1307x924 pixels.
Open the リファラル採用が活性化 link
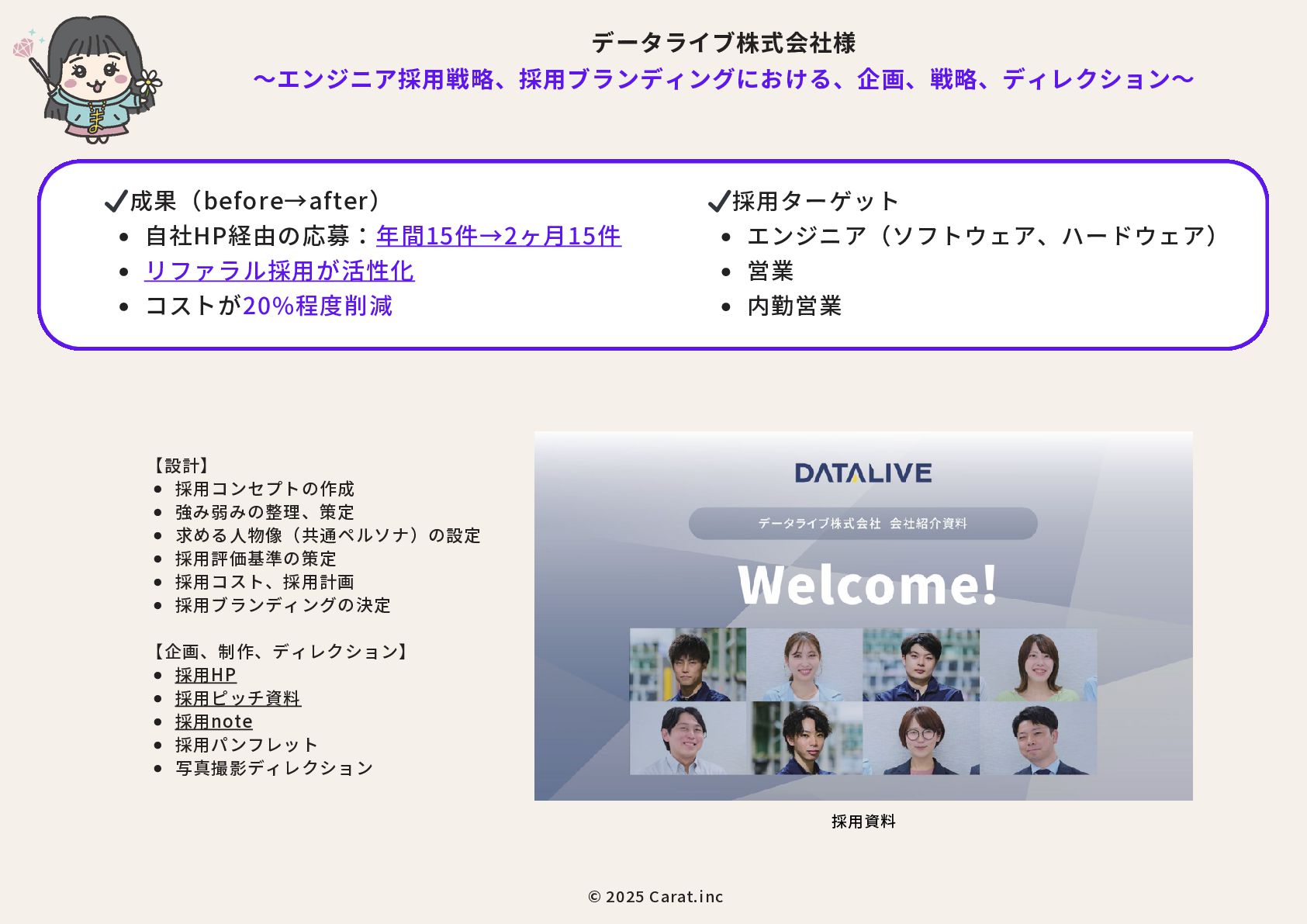(x=279, y=271)
